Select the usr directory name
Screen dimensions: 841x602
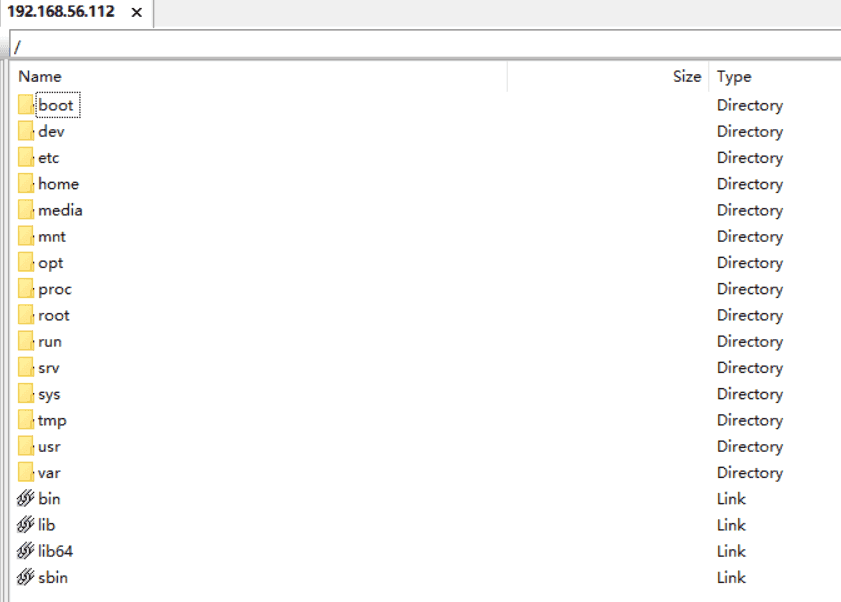49,447
